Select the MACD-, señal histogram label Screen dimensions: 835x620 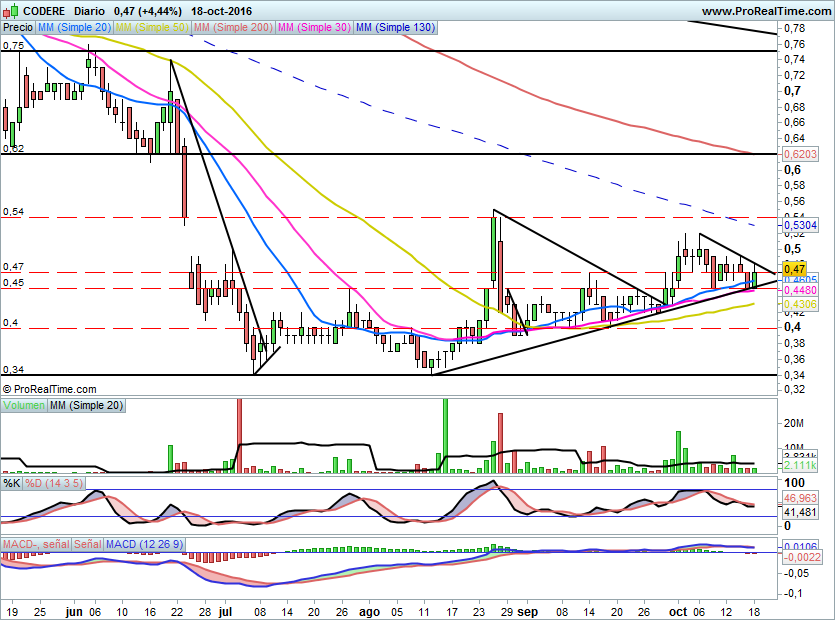36,543
